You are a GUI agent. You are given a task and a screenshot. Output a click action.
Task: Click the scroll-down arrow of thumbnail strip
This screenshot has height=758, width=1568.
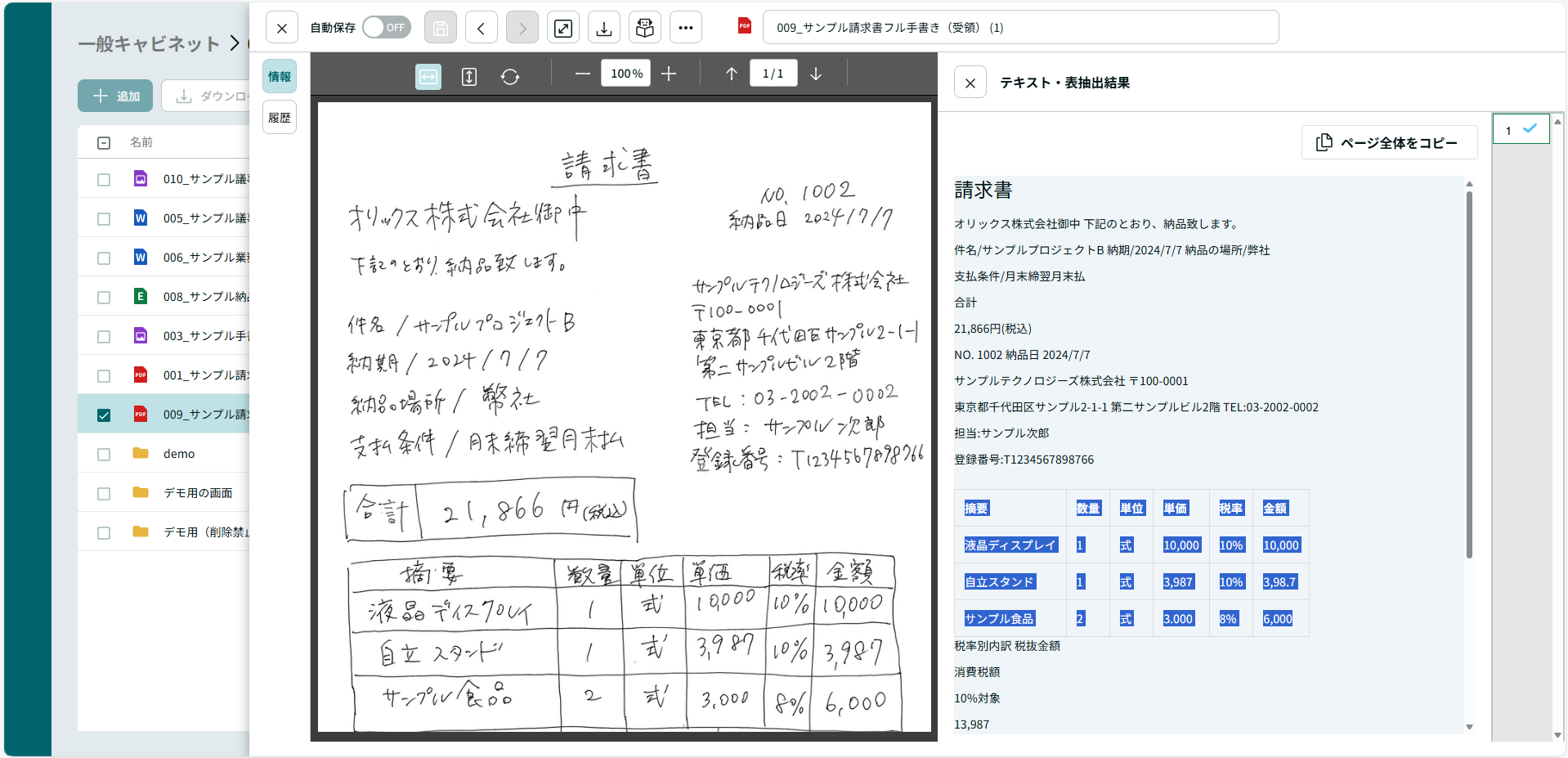pos(1557,735)
